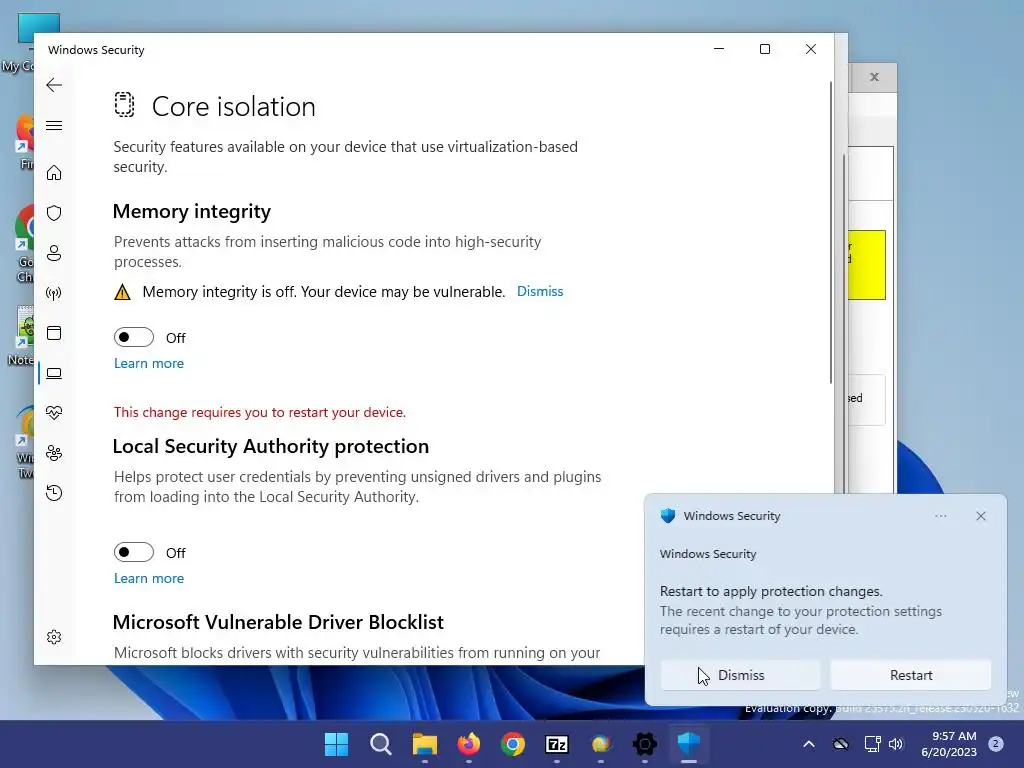
Task: Open Learn more under Memory integrity
Action: point(149,363)
